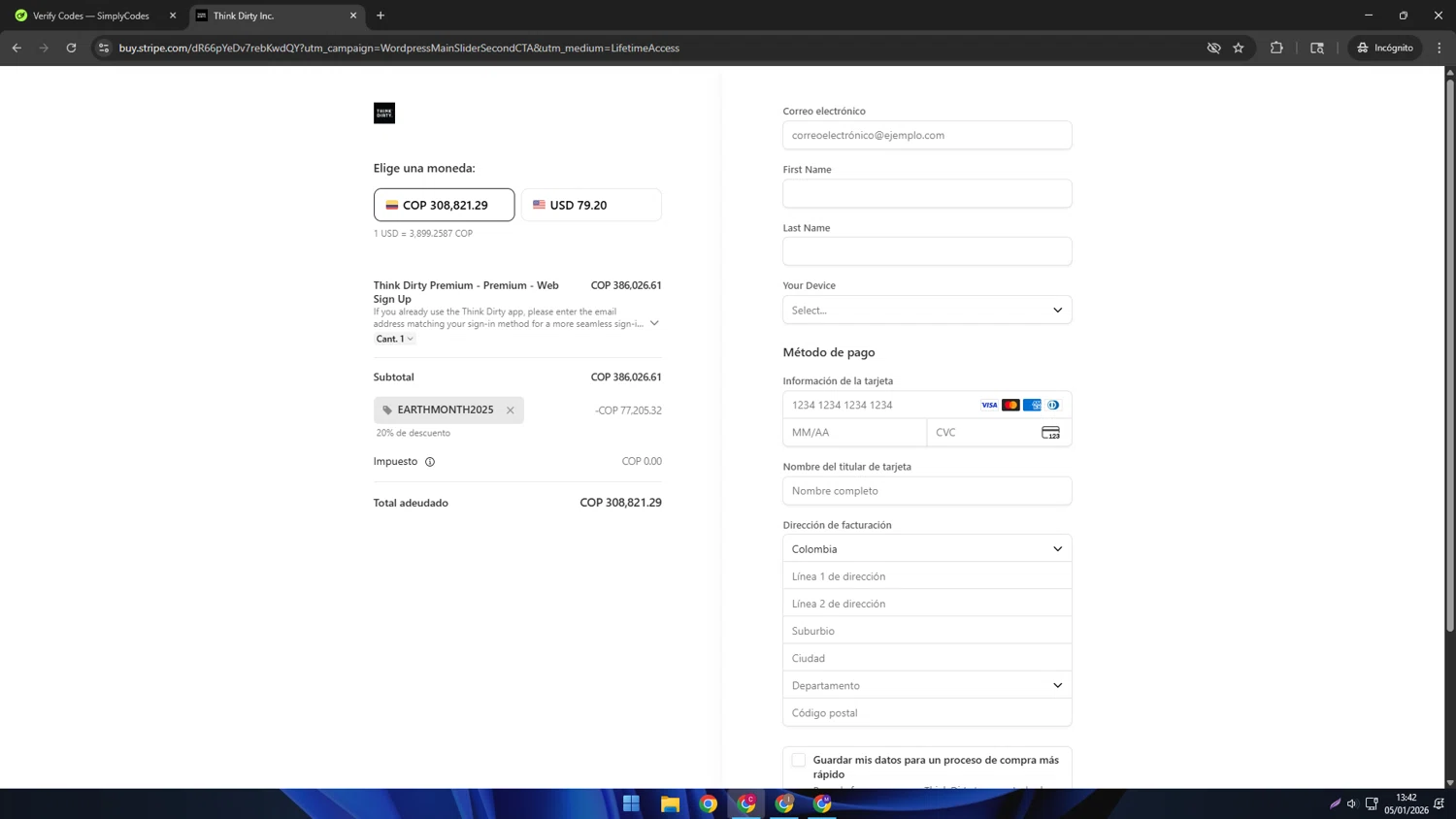Open the media controls toolbar icon

pyautogui.click(x=1317, y=48)
